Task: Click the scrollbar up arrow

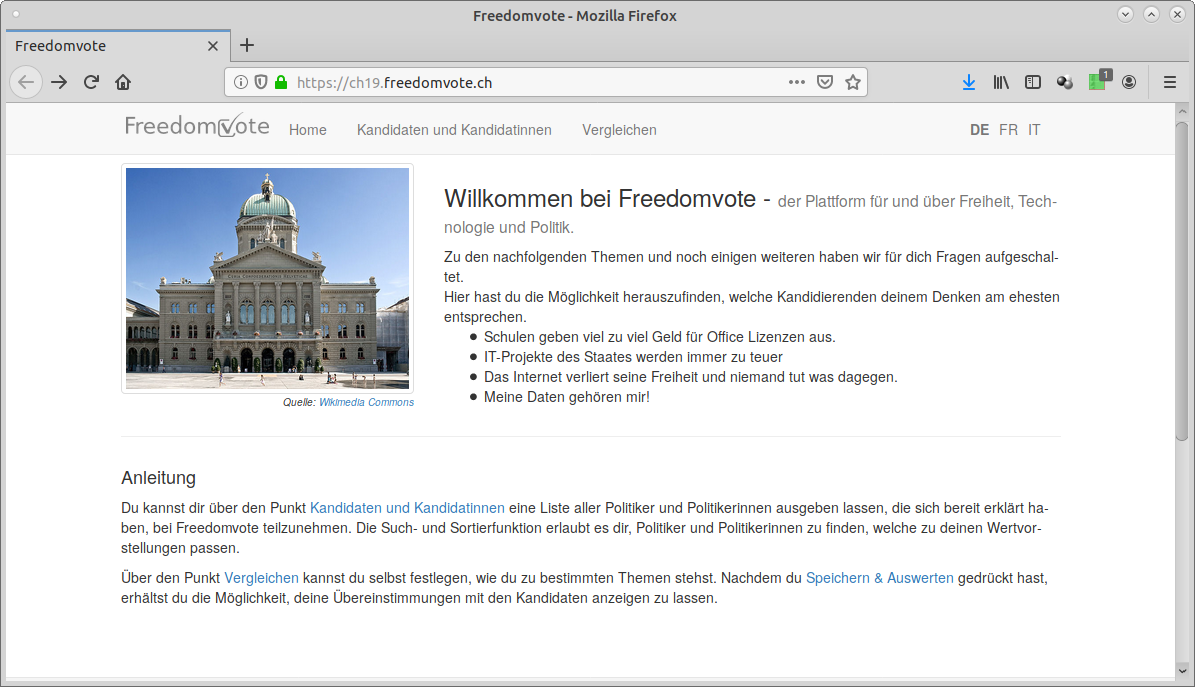Action: coord(1182,111)
